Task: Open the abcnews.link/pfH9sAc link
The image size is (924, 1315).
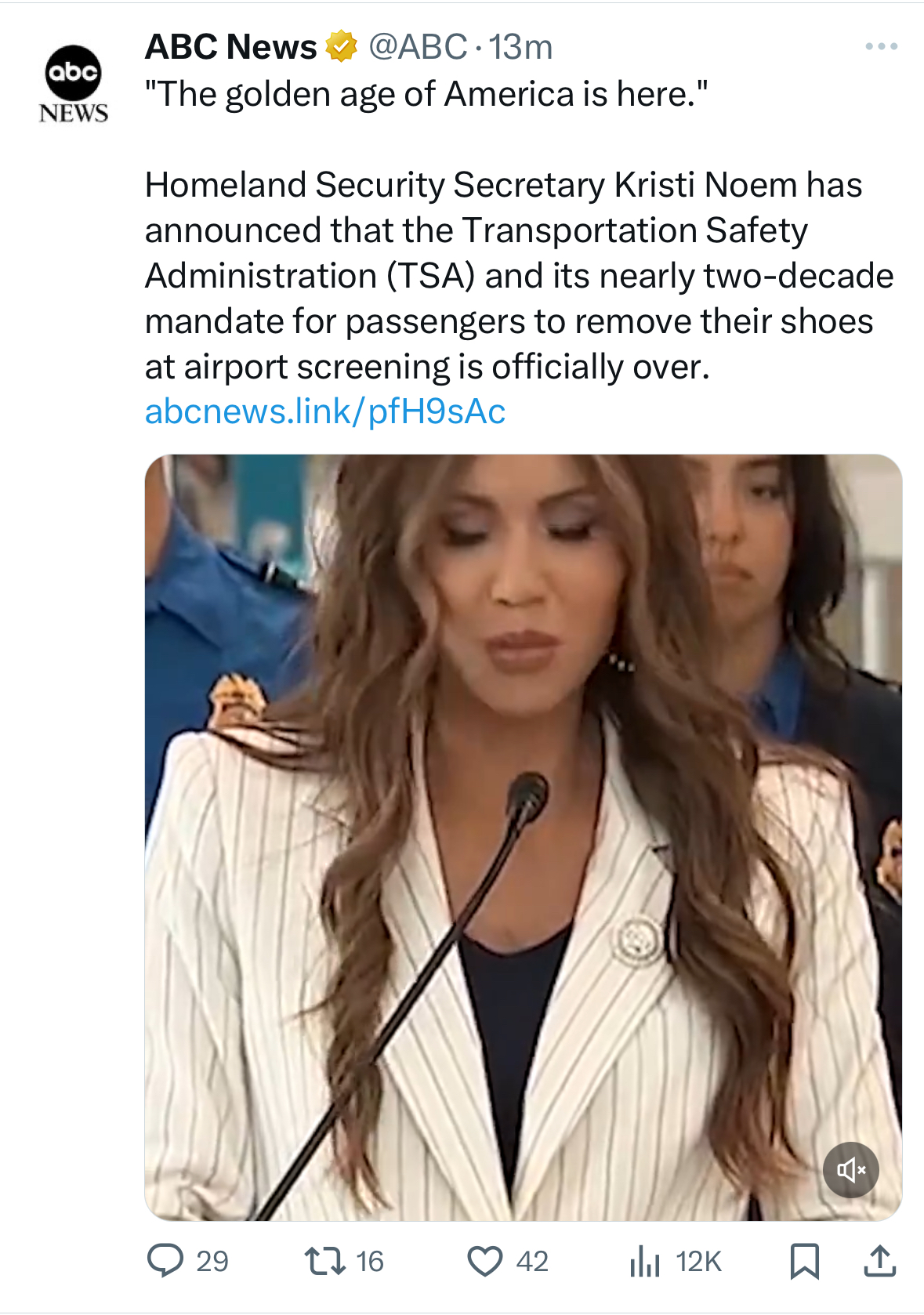Action: pos(325,411)
